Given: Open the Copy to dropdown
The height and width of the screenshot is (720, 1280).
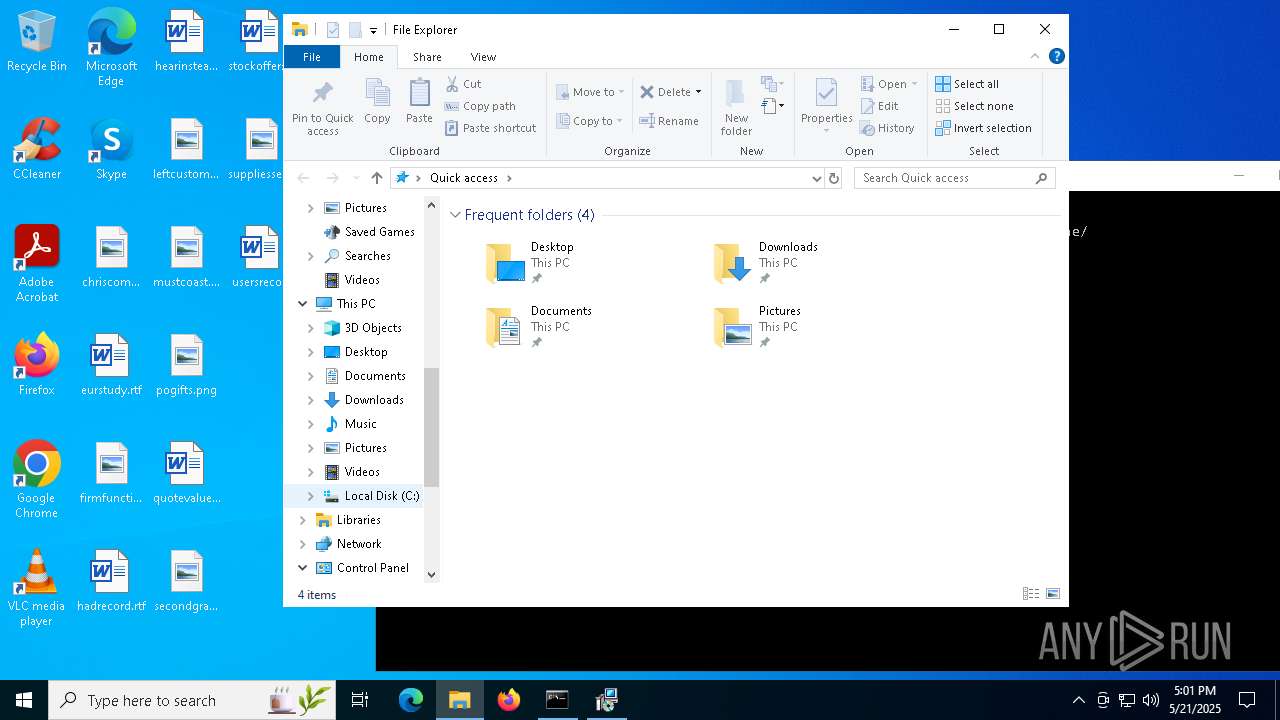Looking at the screenshot, I should 590,121.
